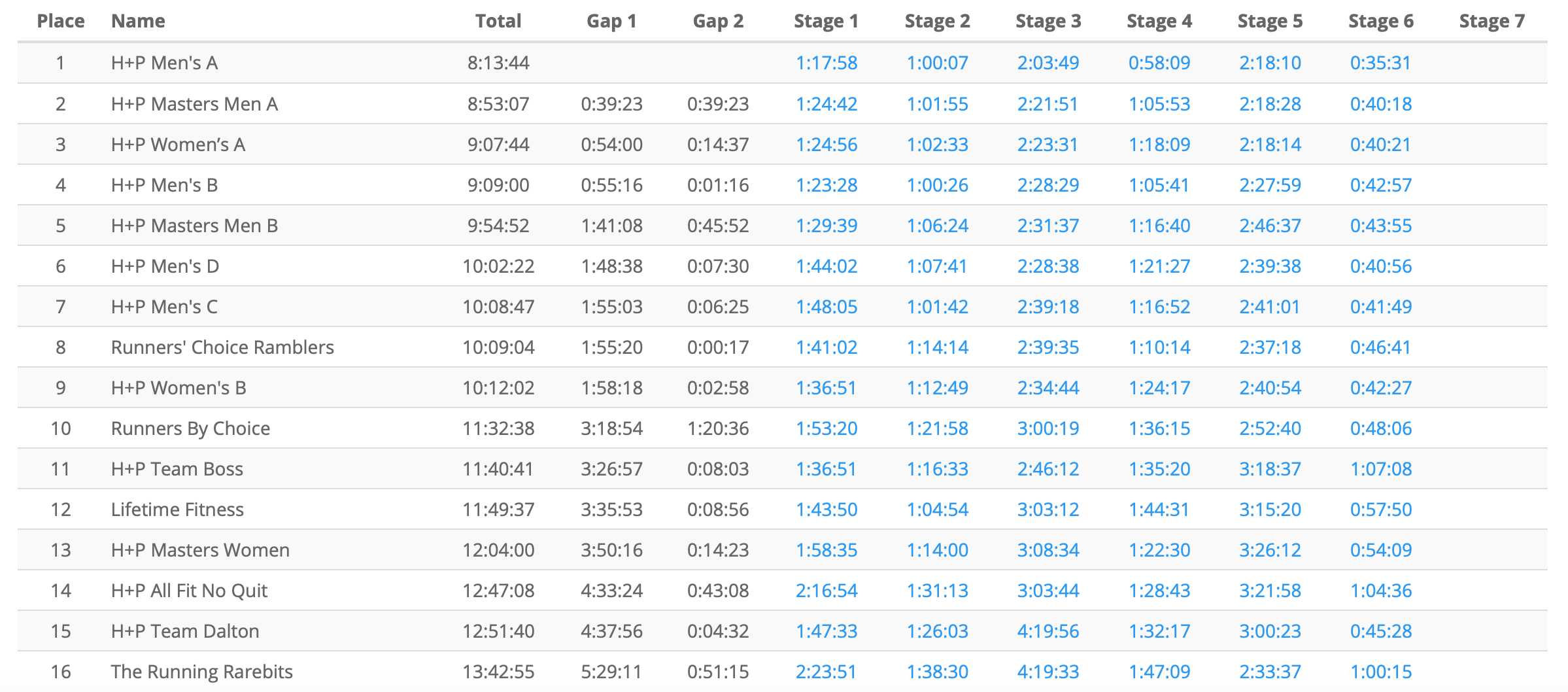Open H+P Men's C Stage 3 time 2:39:18
Image resolution: width=1568 pixels, height=692 pixels.
point(1048,307)
